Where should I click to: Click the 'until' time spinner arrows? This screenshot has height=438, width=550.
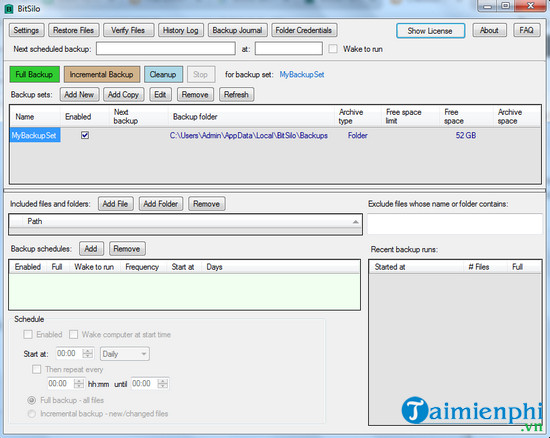[x=163, y=384]
